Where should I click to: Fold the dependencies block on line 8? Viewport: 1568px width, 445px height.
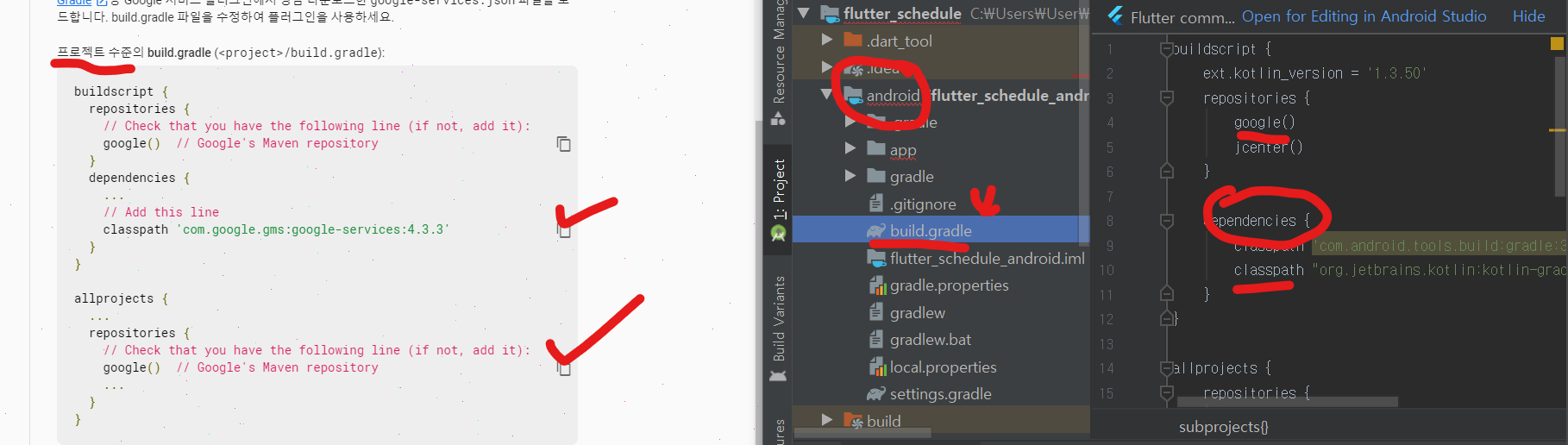click(1167, 221)
